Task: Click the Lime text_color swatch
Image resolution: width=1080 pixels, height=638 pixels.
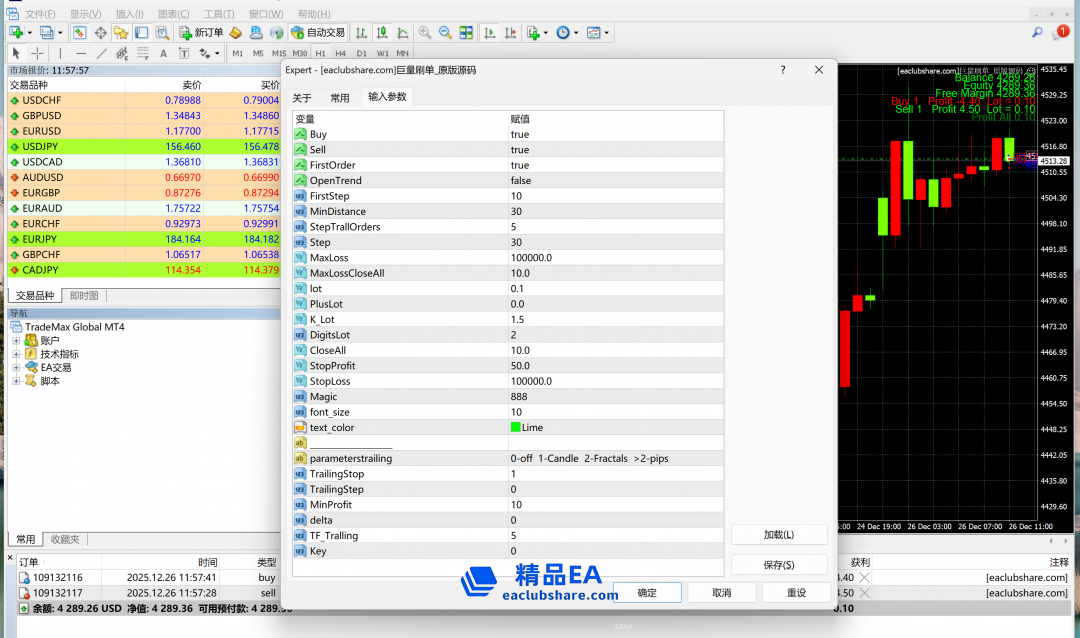Action: tap(515, 427)
